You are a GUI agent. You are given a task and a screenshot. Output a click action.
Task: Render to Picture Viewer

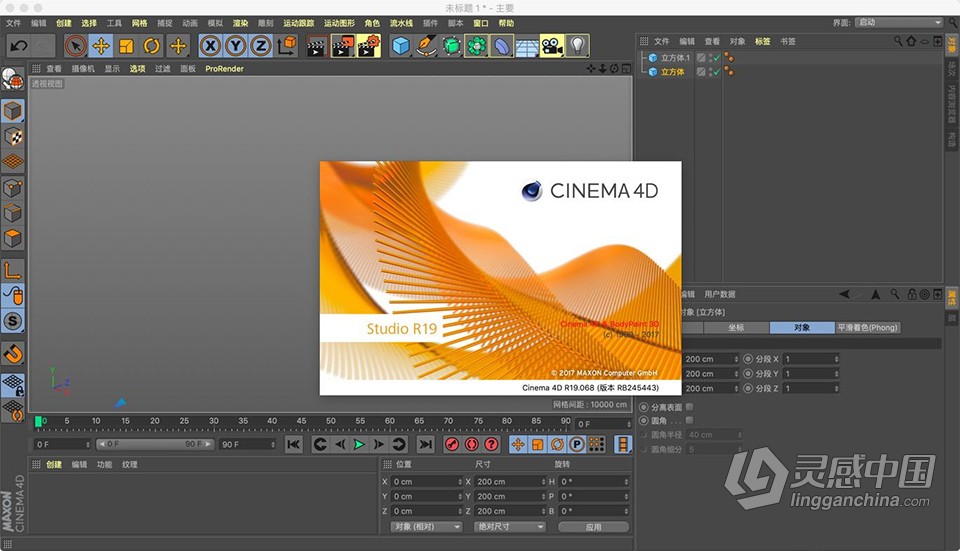point(342,46)
